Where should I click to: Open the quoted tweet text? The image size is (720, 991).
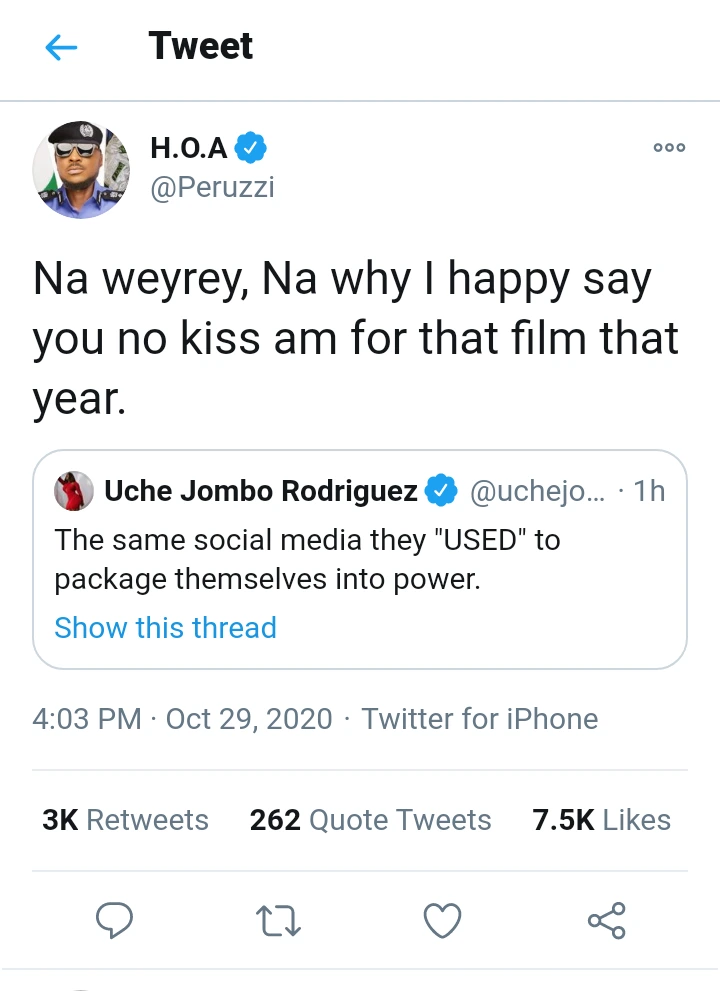pyautogui.click(x=306, y=559)
